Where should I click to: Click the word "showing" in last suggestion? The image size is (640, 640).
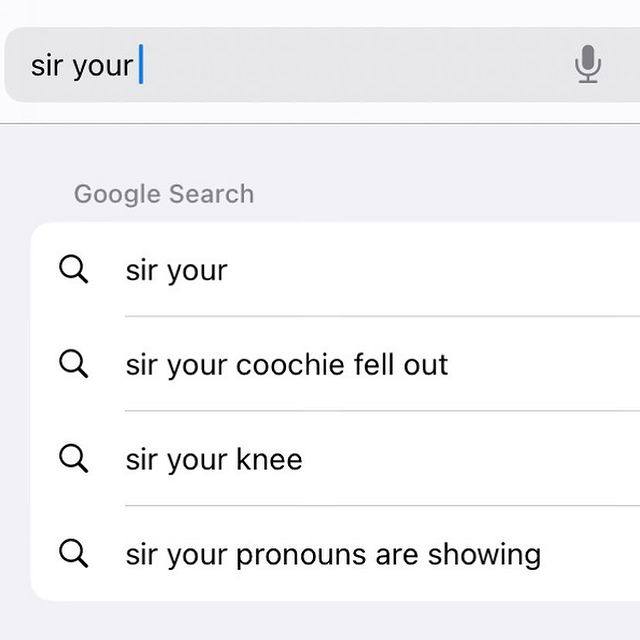(x=484, y=555)
